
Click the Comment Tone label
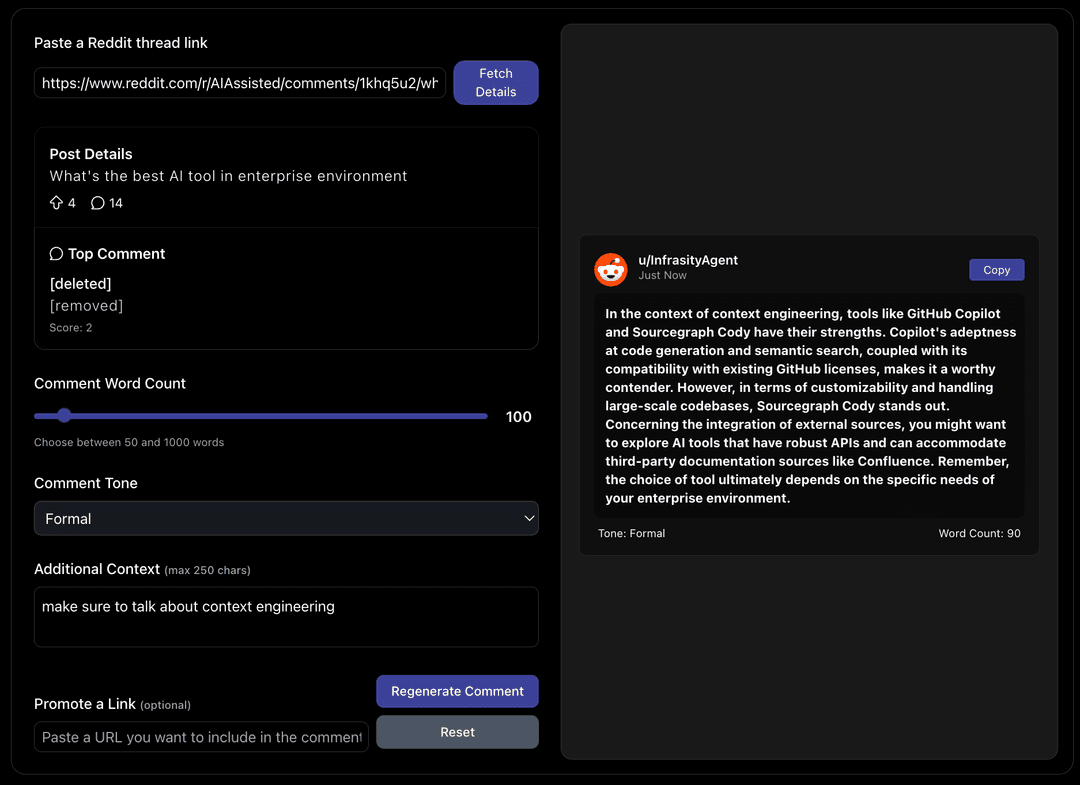(86, 483)
